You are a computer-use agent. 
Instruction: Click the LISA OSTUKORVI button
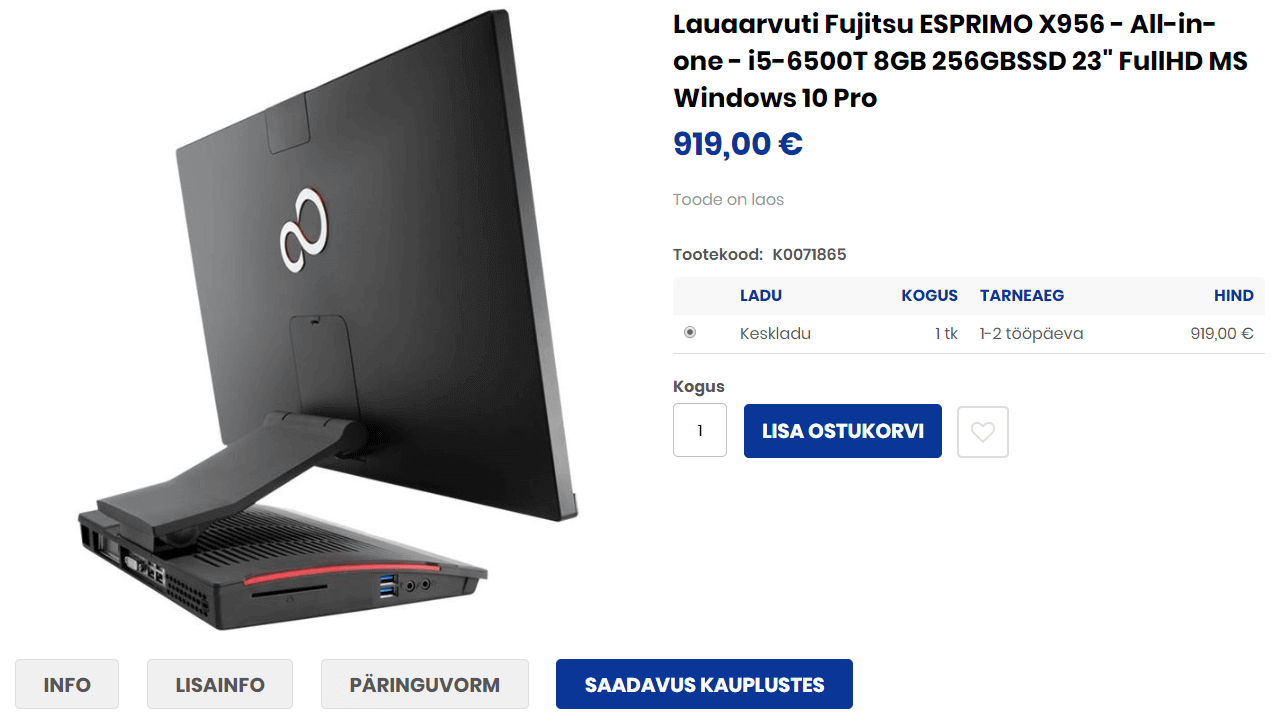click(x=843, y=431)
